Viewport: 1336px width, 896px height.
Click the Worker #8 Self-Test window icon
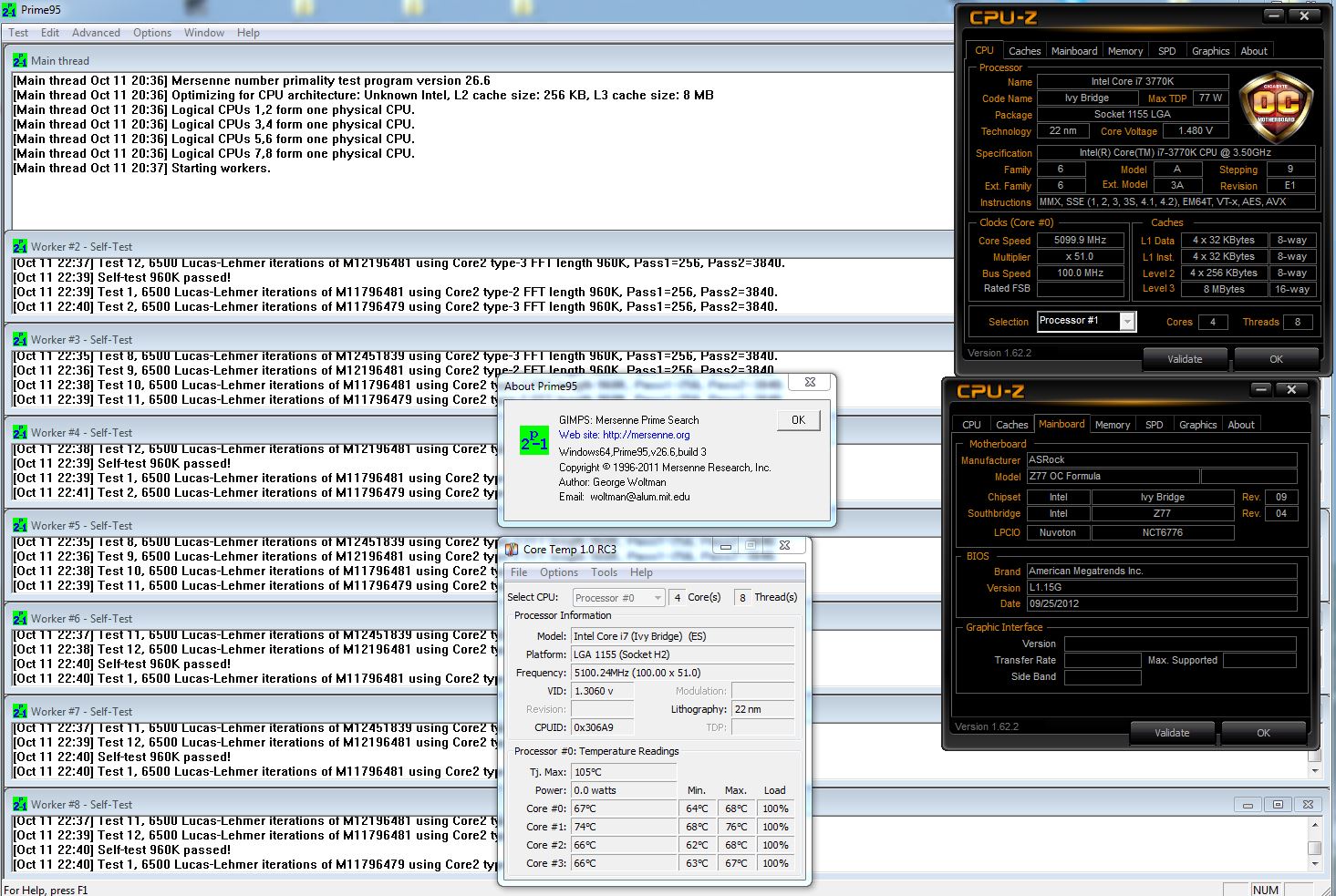(x=20, y=804)
